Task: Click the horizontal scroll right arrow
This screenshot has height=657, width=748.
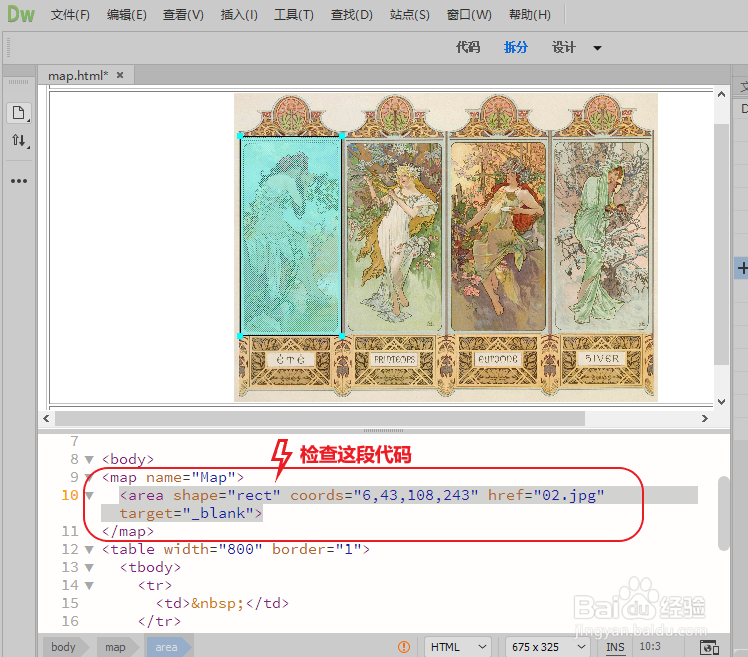Action: click(x=705, y=418)
